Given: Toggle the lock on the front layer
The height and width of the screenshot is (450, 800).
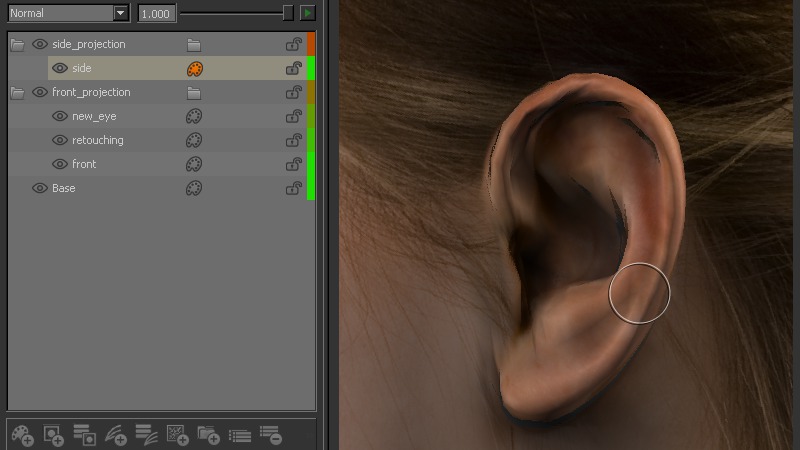Looking at the screenshot, I should tap(293, 164).
